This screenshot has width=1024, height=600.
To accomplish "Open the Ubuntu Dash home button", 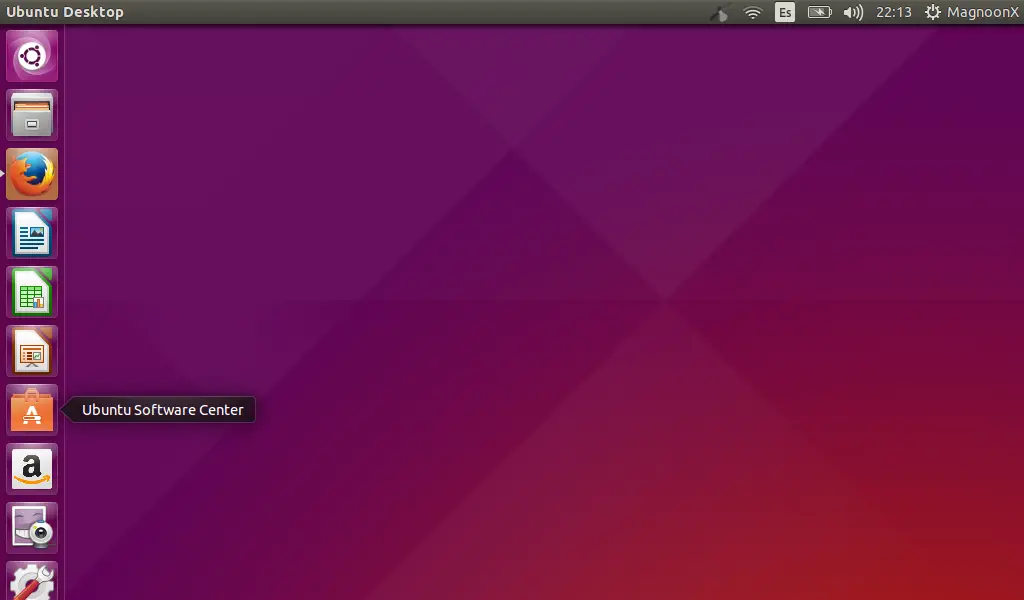I will pos(32,56).
